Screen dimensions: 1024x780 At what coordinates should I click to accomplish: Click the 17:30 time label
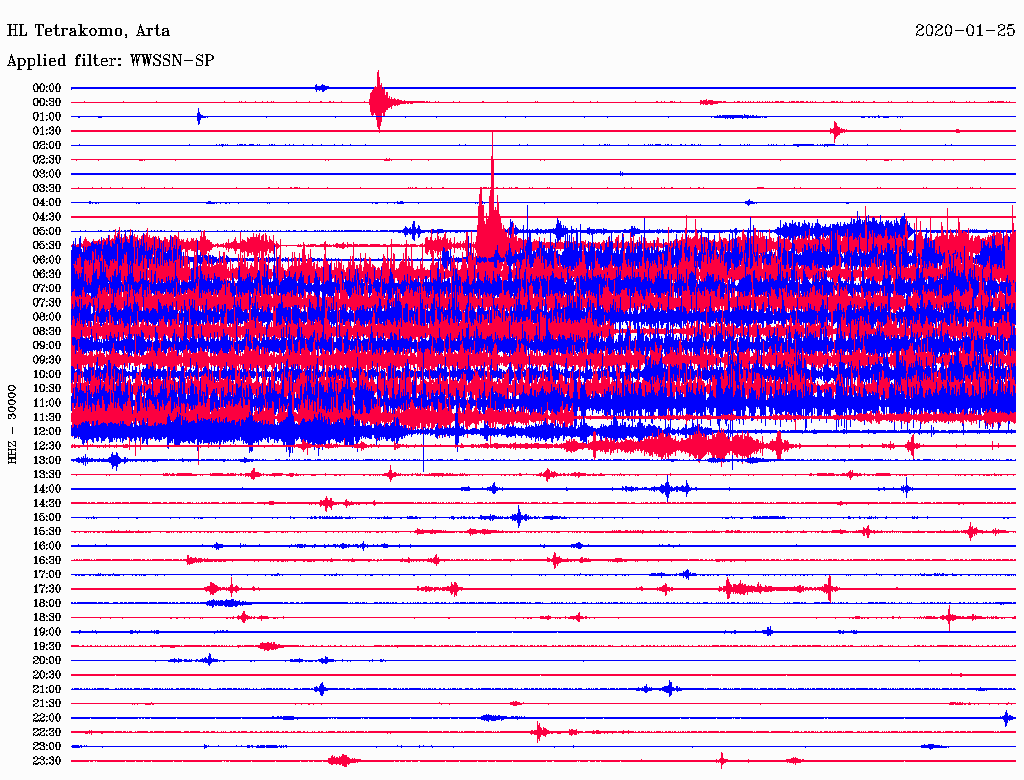(47, 589)
